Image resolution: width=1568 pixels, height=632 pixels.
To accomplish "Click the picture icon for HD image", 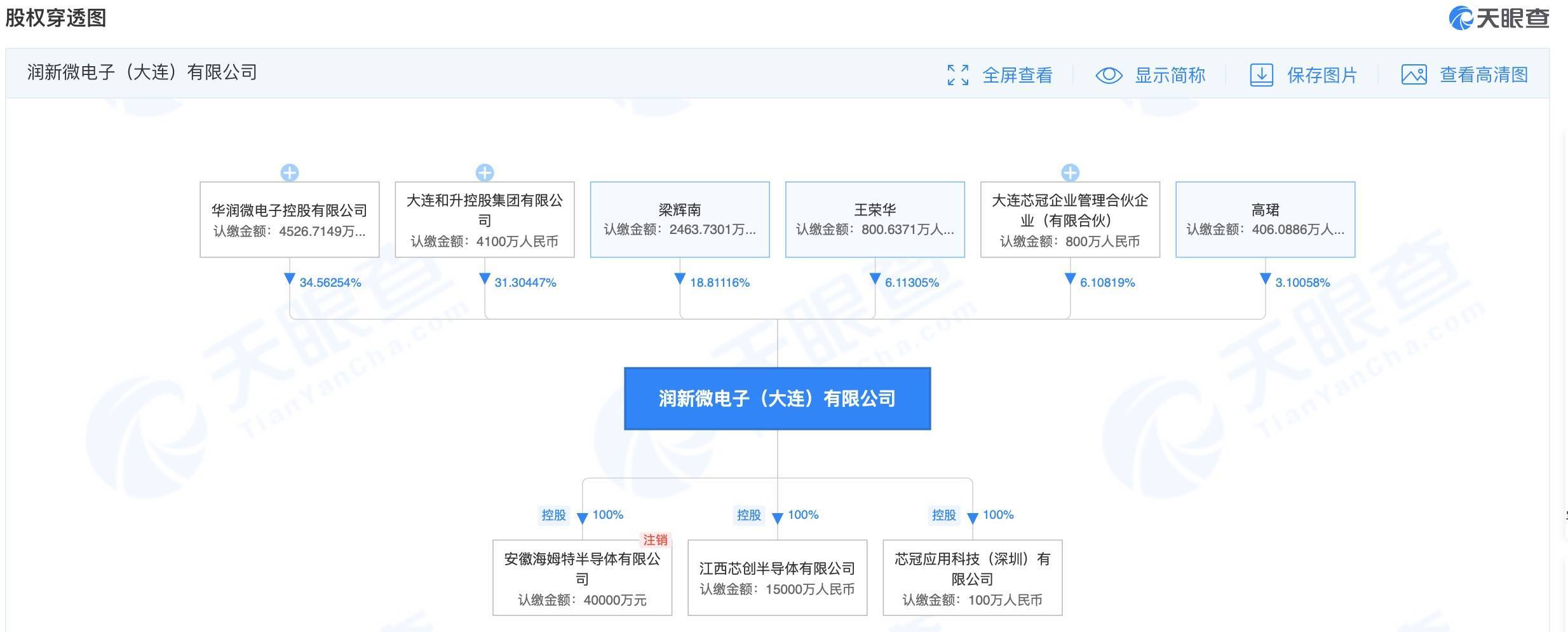I will pyautogui.click(x=1414, y=75).
